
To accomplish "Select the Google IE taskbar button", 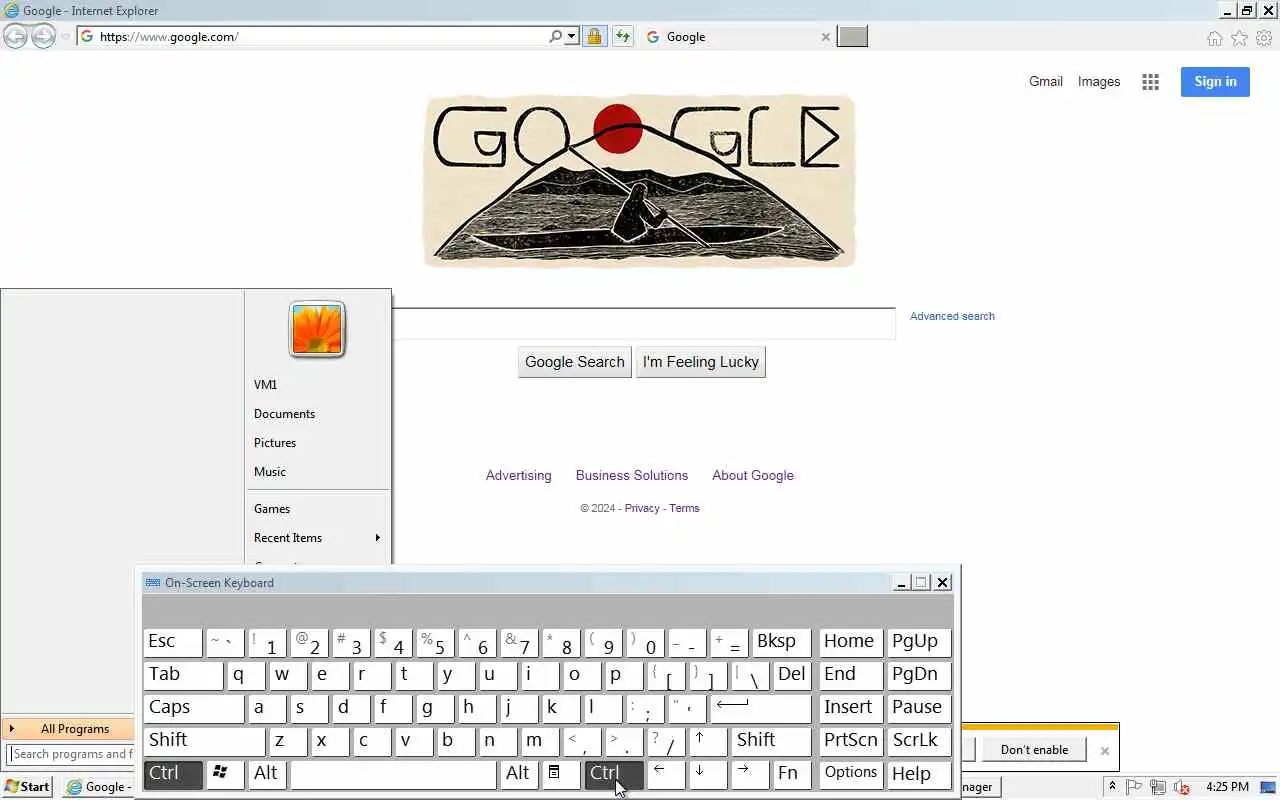I will point(99,787).
